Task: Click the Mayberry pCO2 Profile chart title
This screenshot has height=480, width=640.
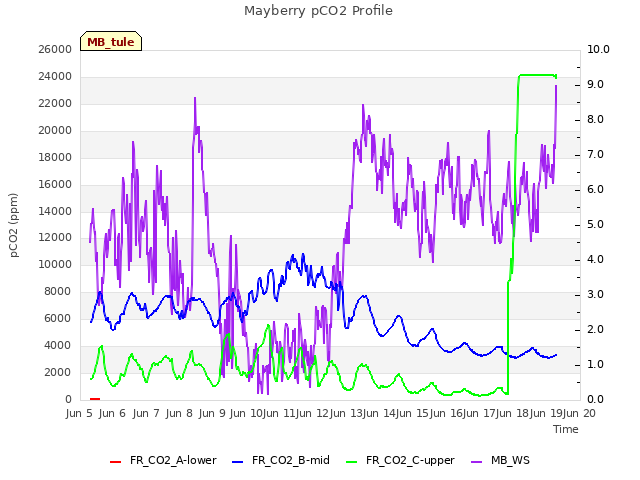Action: click(318, 11)
